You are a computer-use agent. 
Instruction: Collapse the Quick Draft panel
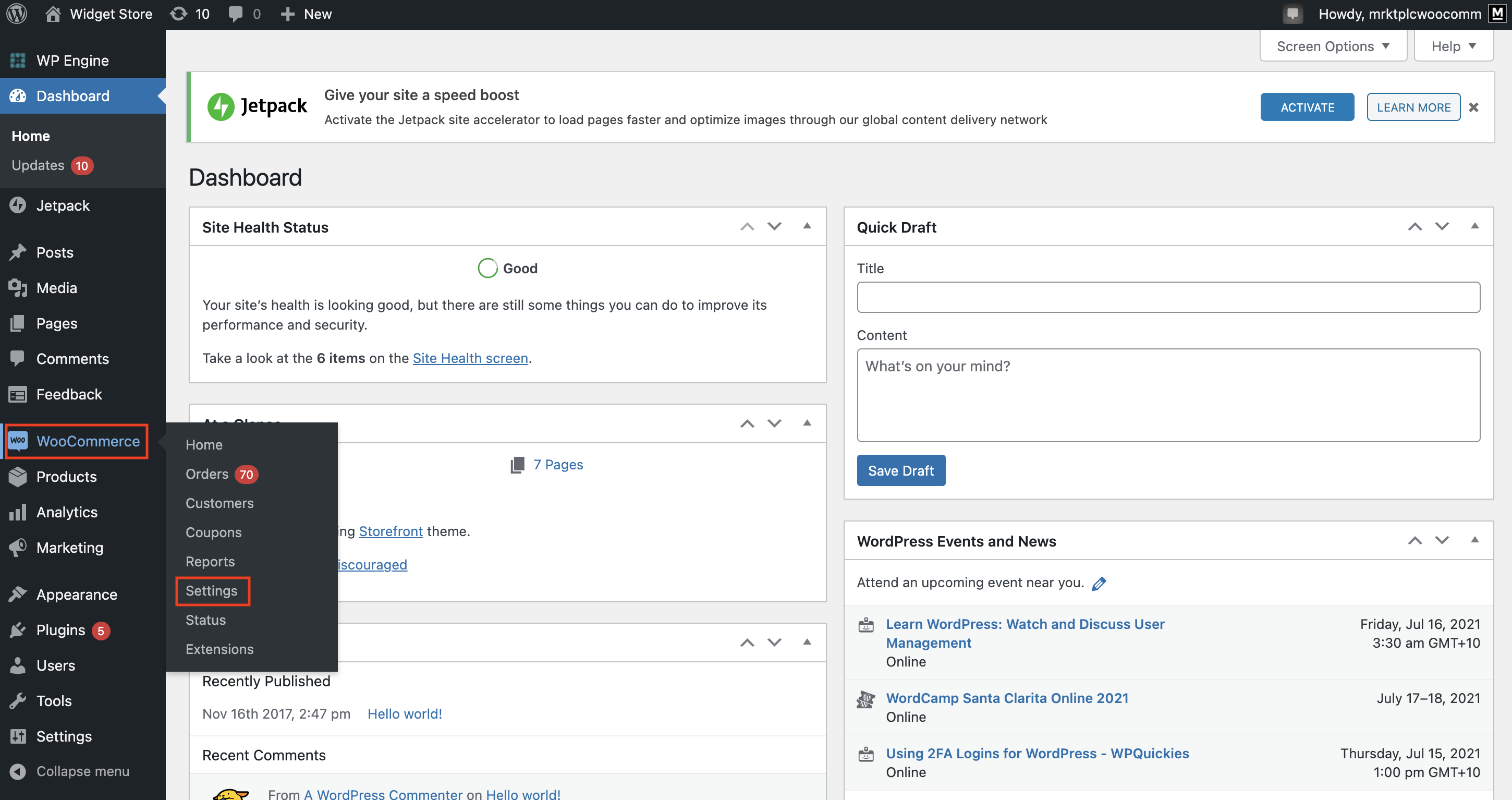(1474, 226)
